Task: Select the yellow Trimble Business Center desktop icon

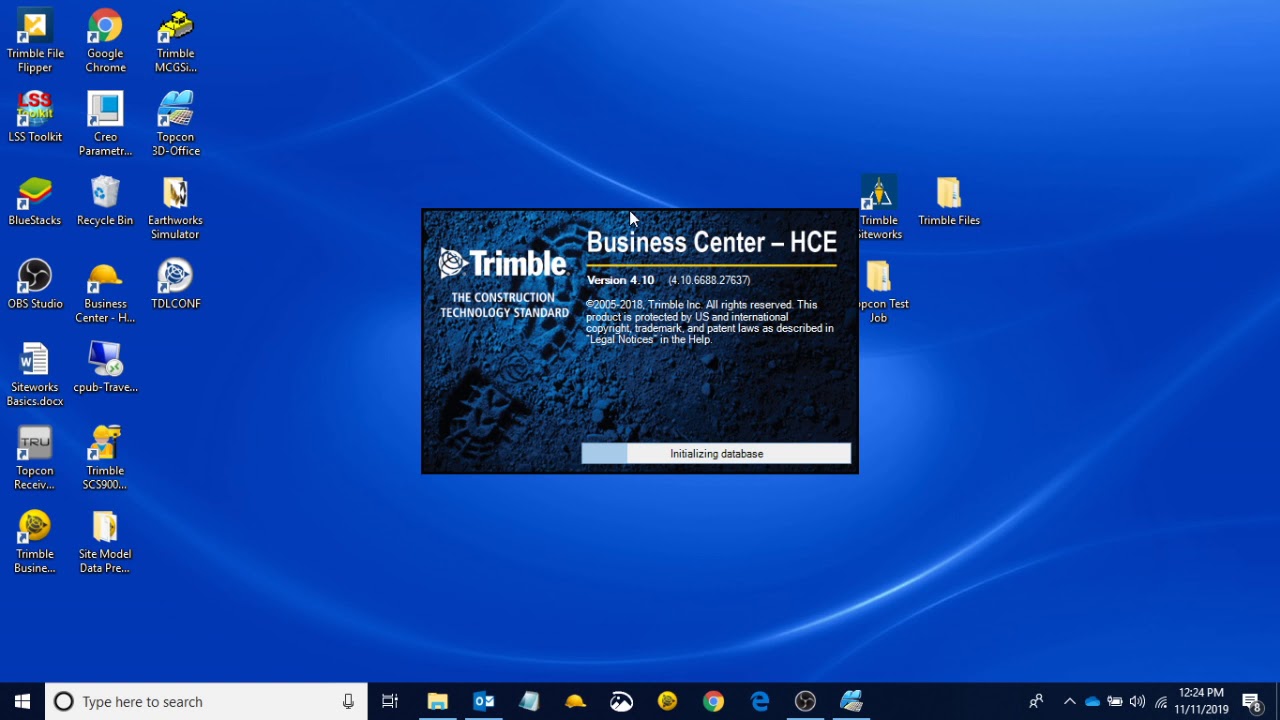Action: pyautogui.click(x=35, y=542)
